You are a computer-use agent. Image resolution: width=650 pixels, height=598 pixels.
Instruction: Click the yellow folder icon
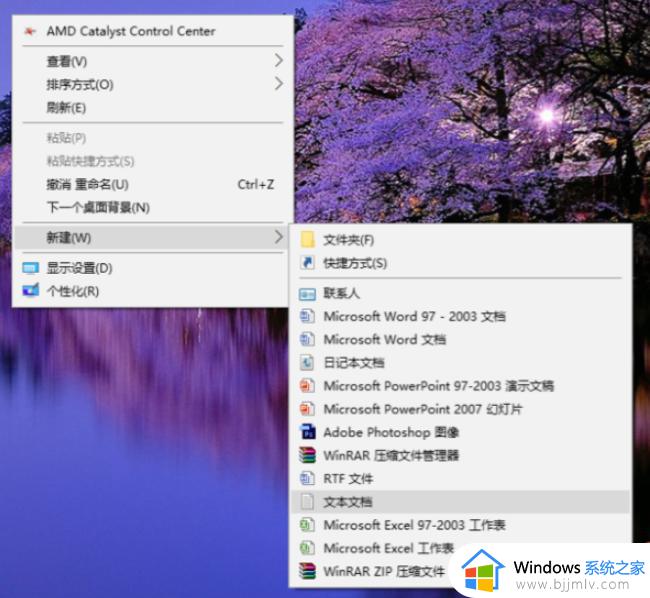(307, 240)
